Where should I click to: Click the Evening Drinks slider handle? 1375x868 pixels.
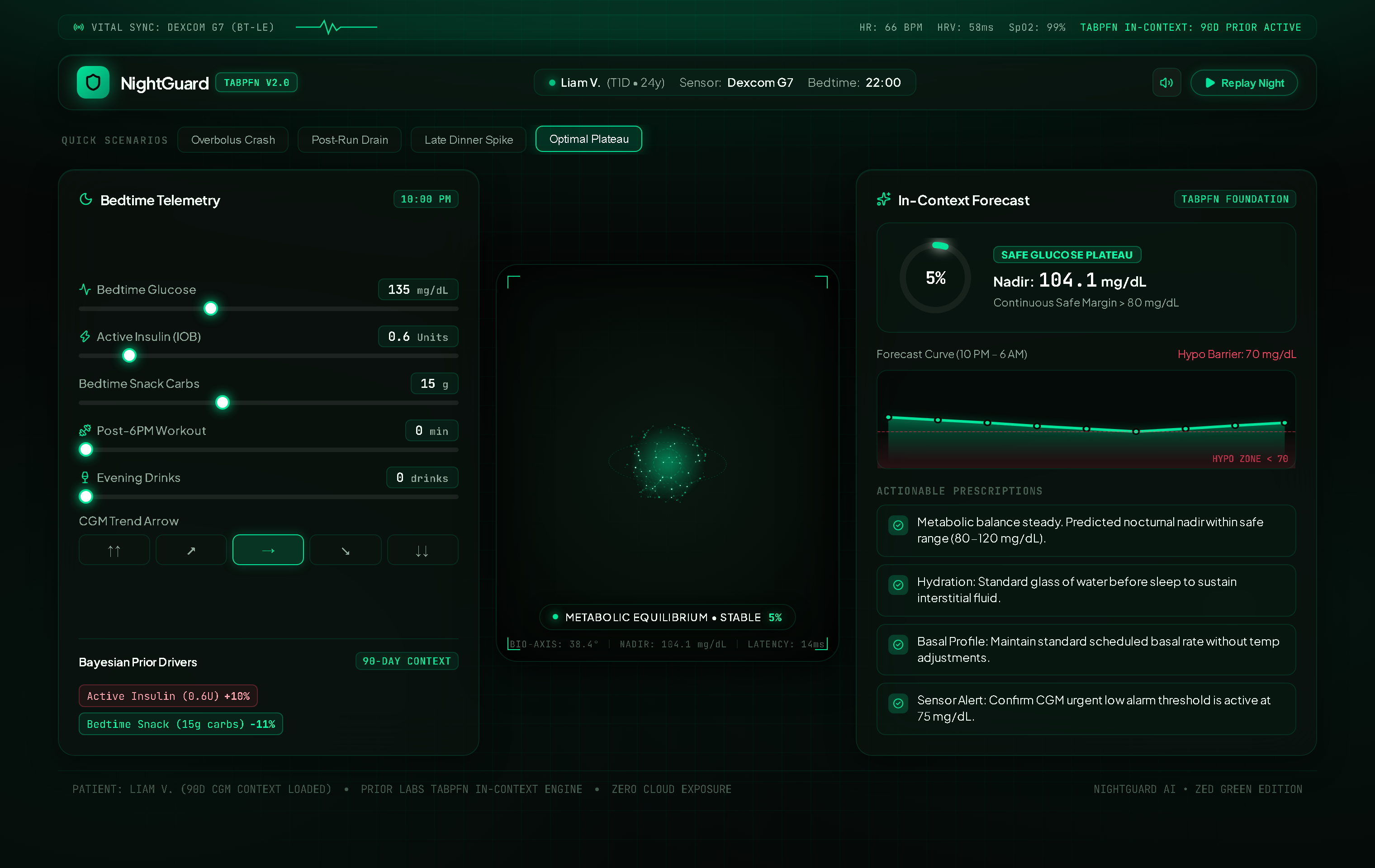pos(85,496)
